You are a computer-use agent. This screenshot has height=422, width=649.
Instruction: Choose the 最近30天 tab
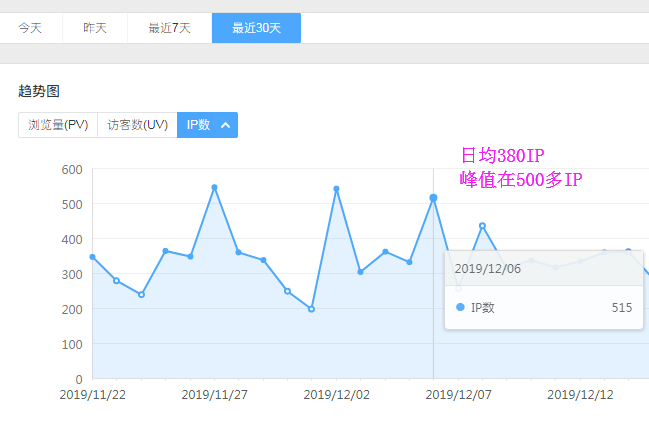point(256,28)
